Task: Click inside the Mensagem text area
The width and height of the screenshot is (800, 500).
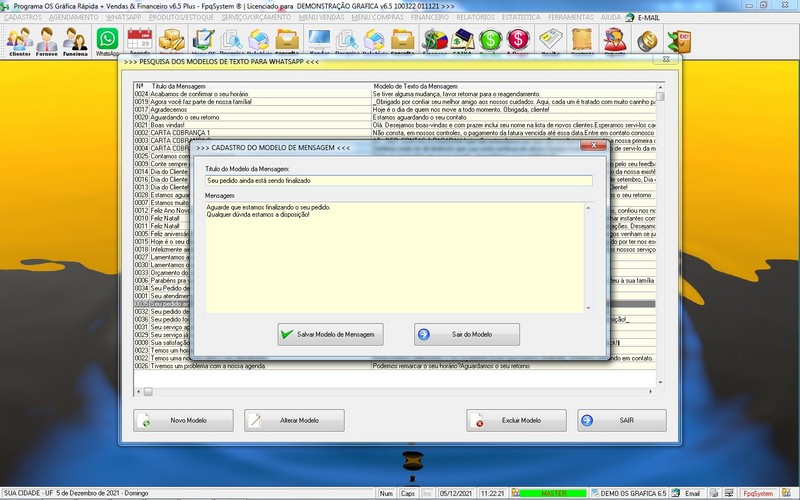Action: pos(394,258)
